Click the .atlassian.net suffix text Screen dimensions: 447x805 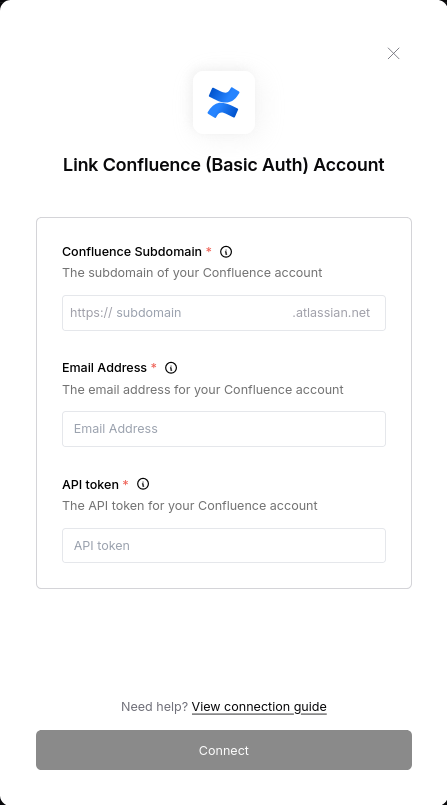coord(331,313)
